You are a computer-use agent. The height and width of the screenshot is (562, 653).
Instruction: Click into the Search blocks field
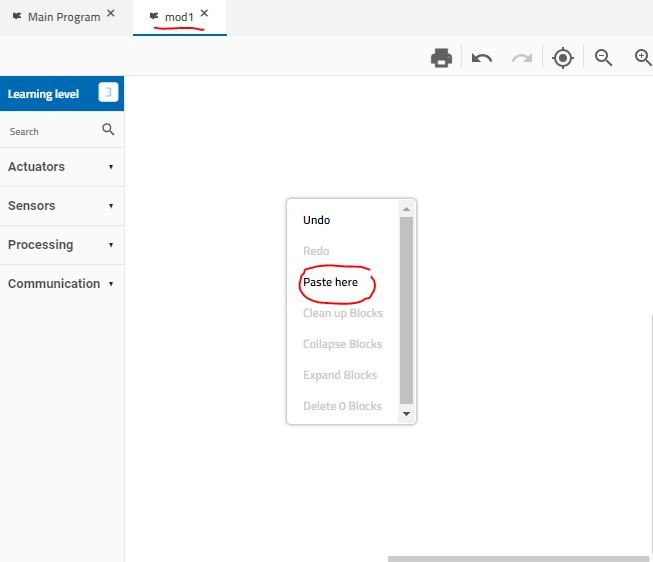tap(50, 131)
